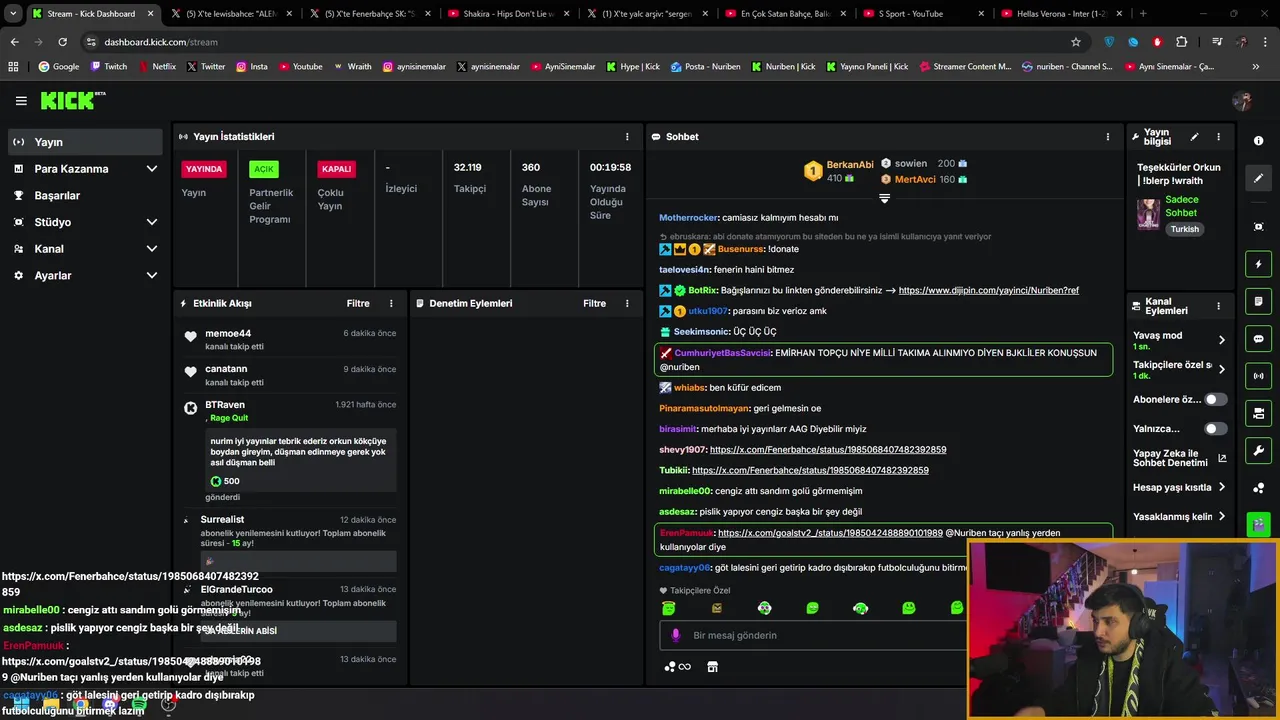The height and width of the screenshot is (720, 1280).
Task: Open the Twitch bookmark in bookmarks bar
Action: coord(108,67)
